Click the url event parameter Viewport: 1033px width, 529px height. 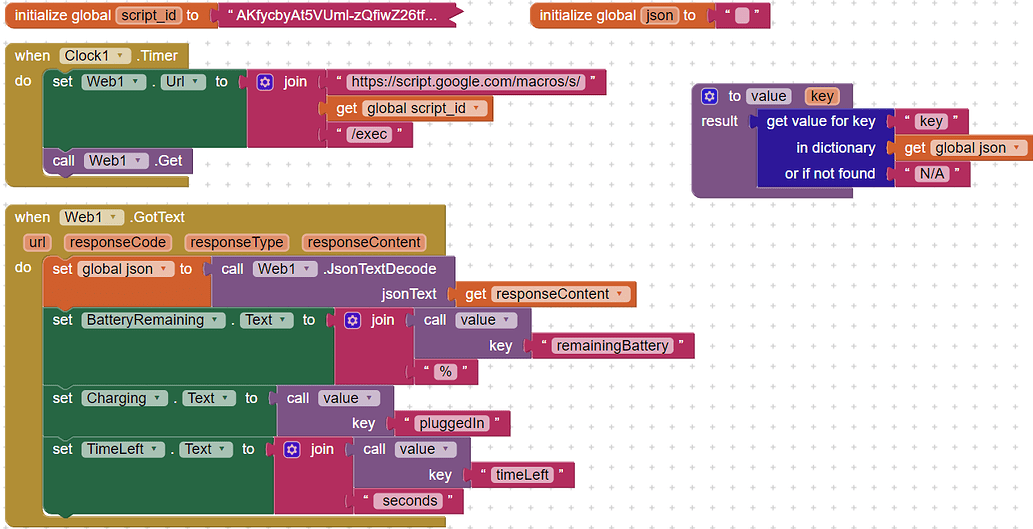38,242
